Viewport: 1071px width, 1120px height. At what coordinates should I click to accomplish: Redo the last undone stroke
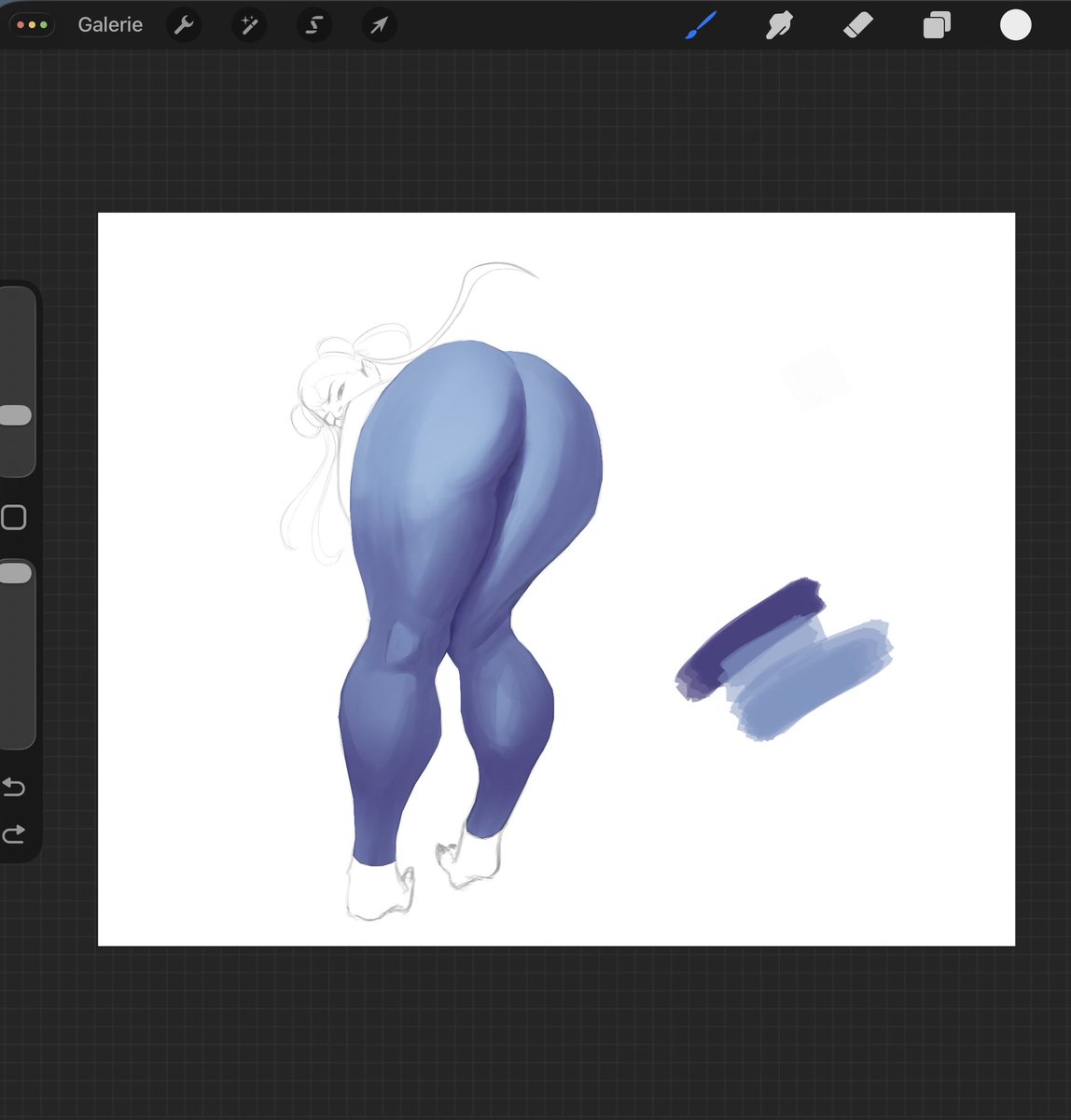(x=13, y=833)
